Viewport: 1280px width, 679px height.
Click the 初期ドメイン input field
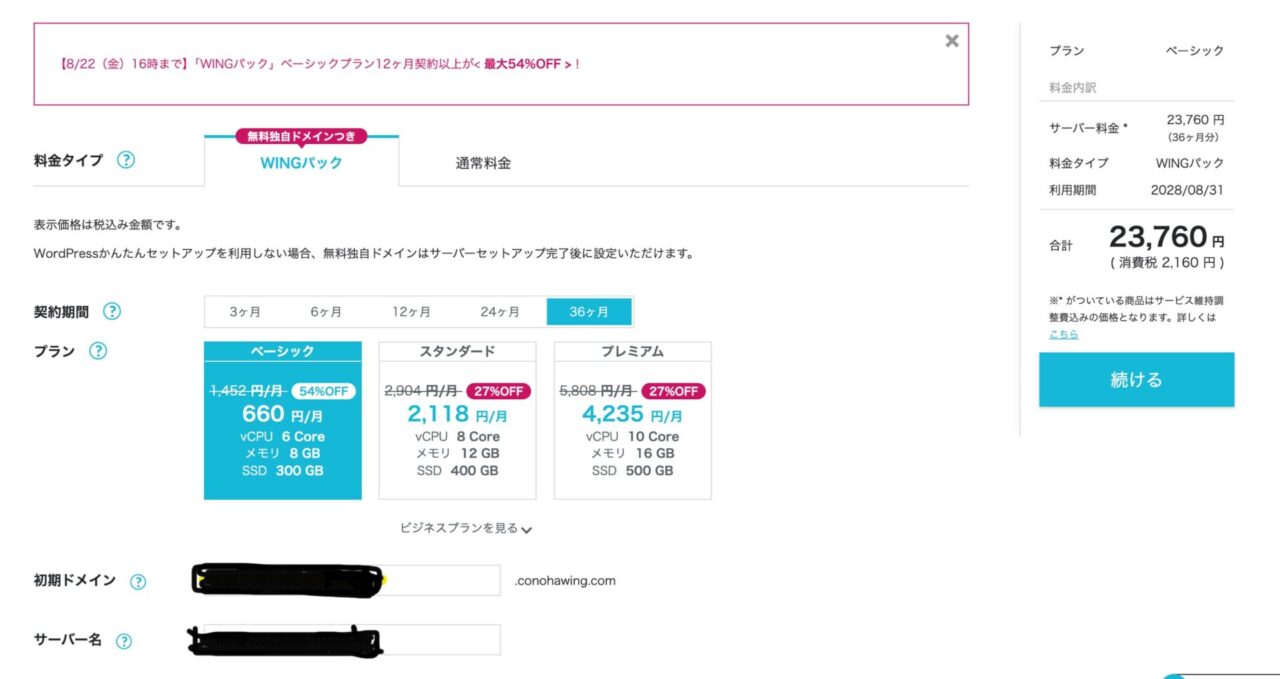(x=350, y=580)
